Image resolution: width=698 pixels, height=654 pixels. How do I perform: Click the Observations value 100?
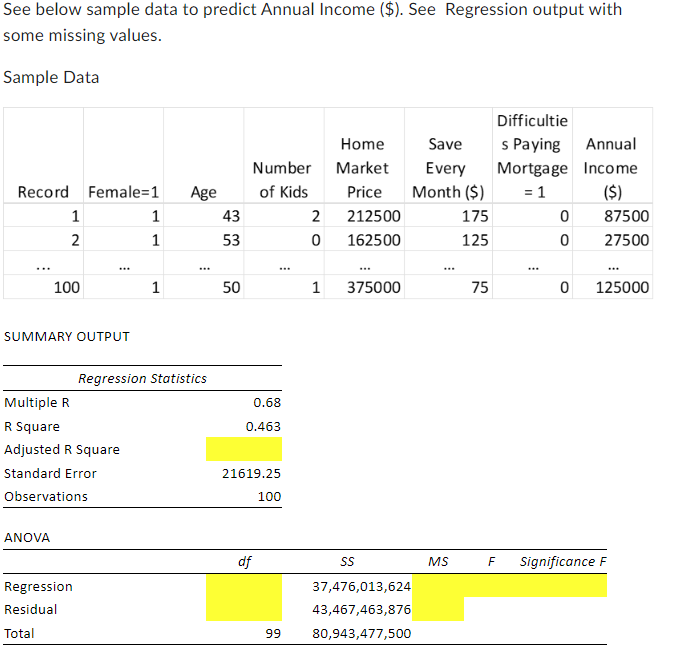269,496
